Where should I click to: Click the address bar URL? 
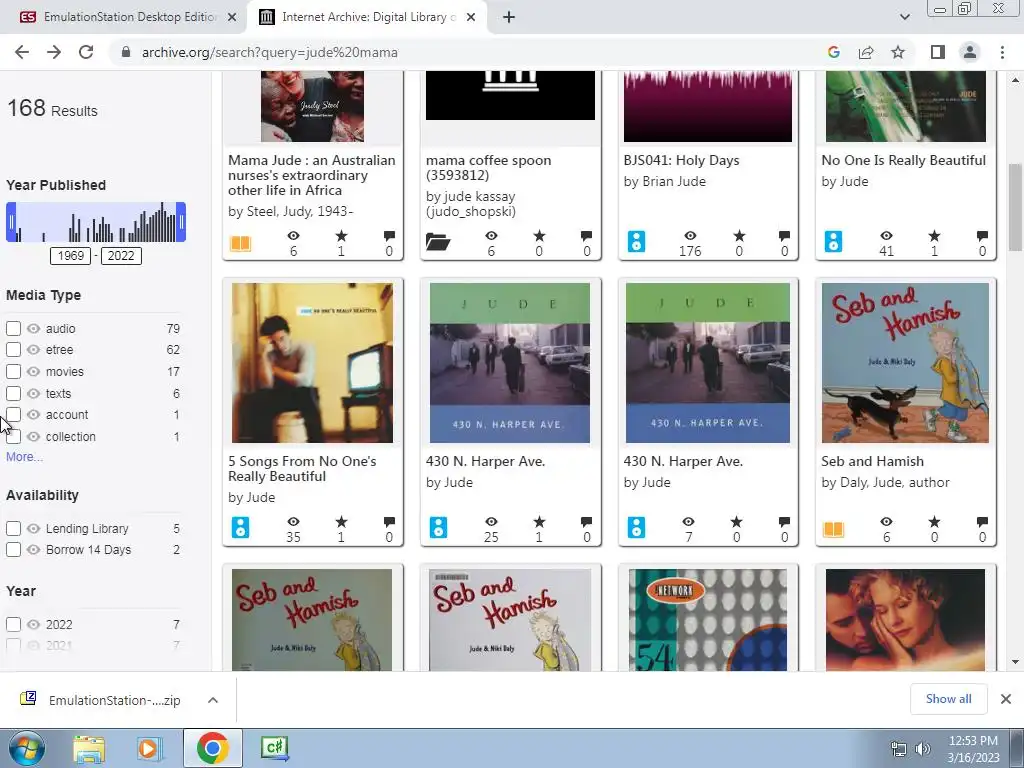[x=270, y=52]
